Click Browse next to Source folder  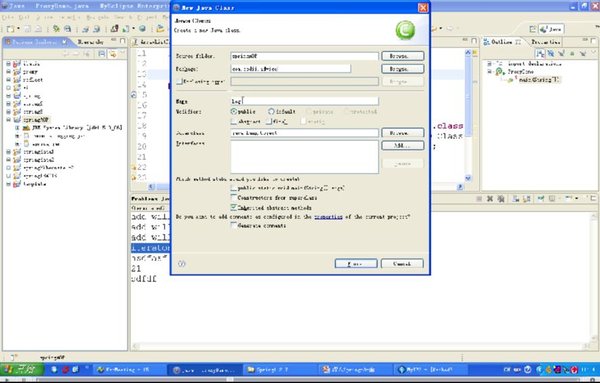(403, 56)
